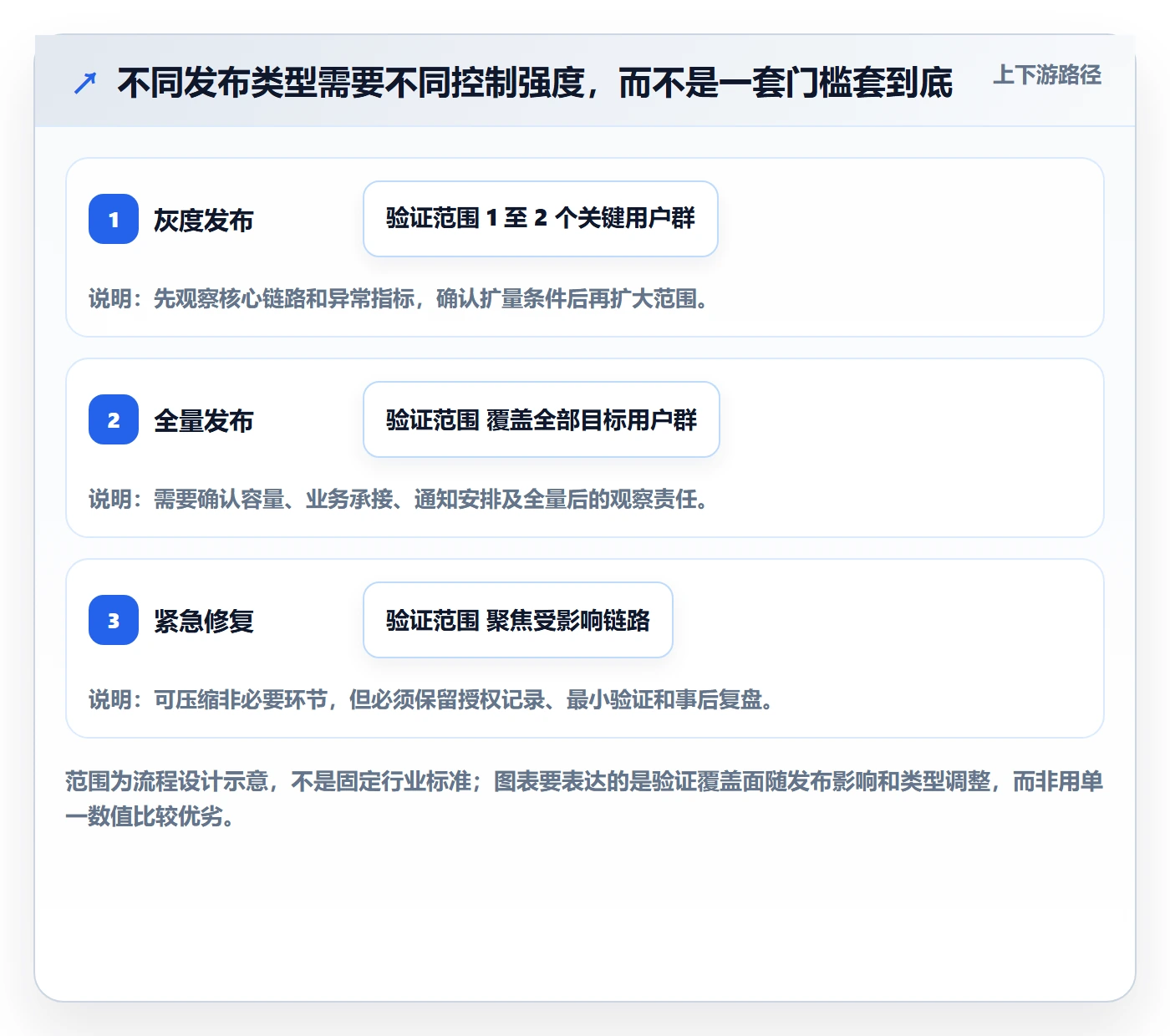This screenshot has width=1170, height=1036.
Task: Click the note starting 说明：先观察核心链路
Action: [399, 298]
